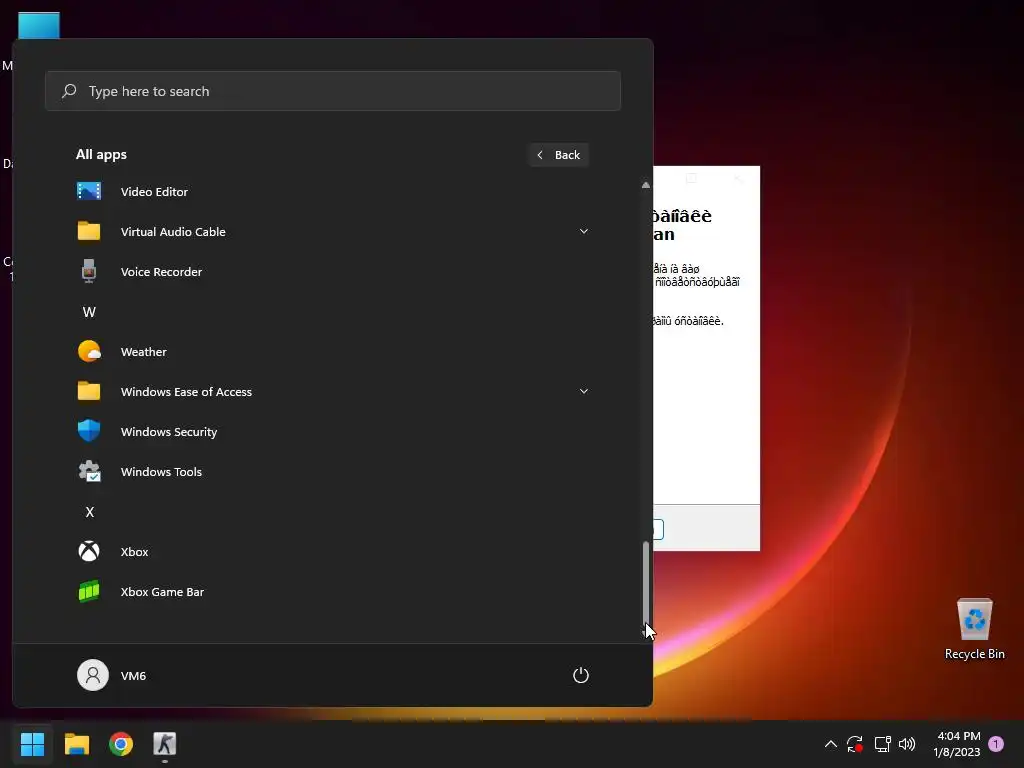Click the X letter group header

pyautogui.click(x=89, y=511)
